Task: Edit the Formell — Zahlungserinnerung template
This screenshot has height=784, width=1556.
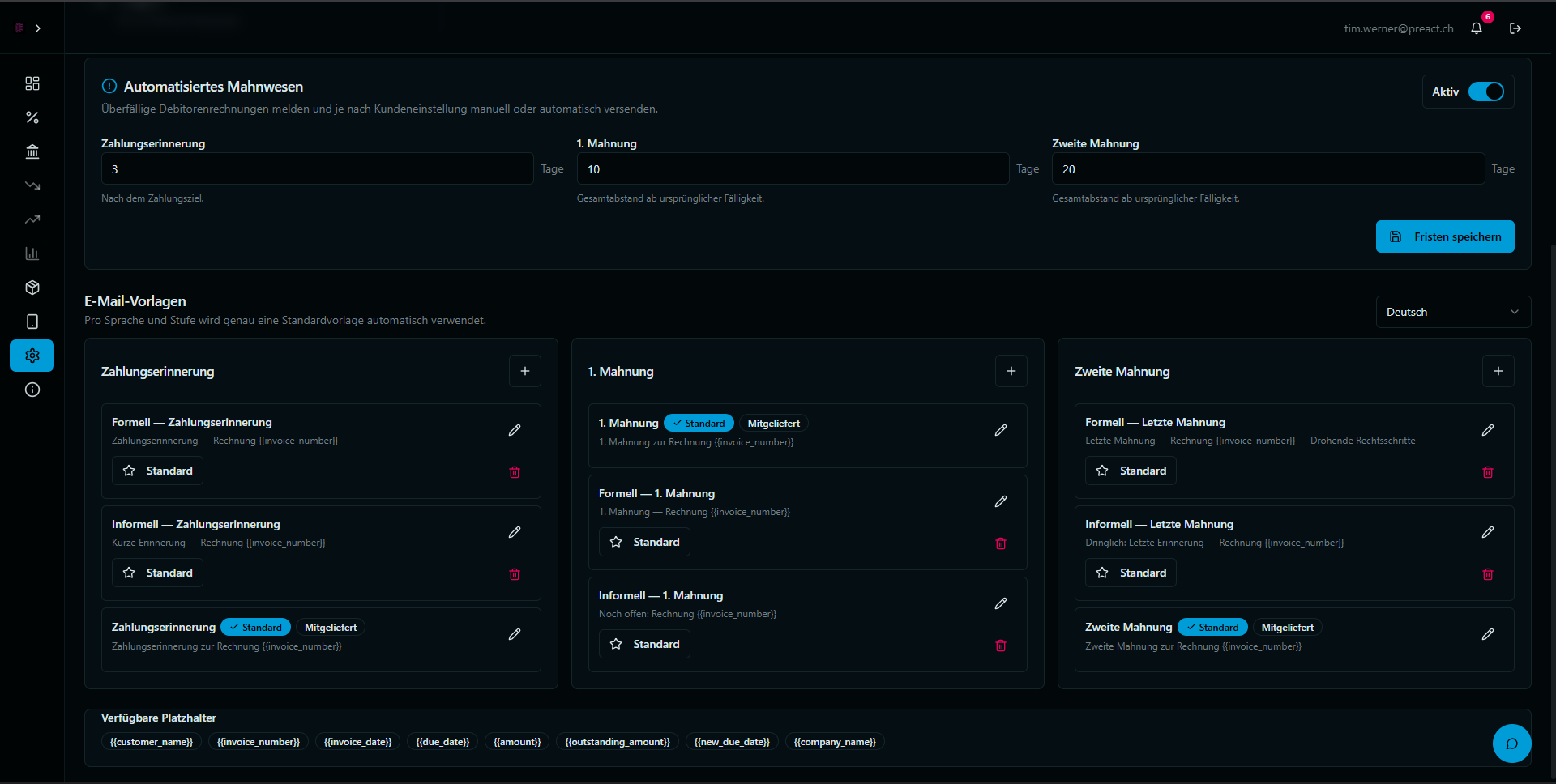Action: [x=515, y=430]
